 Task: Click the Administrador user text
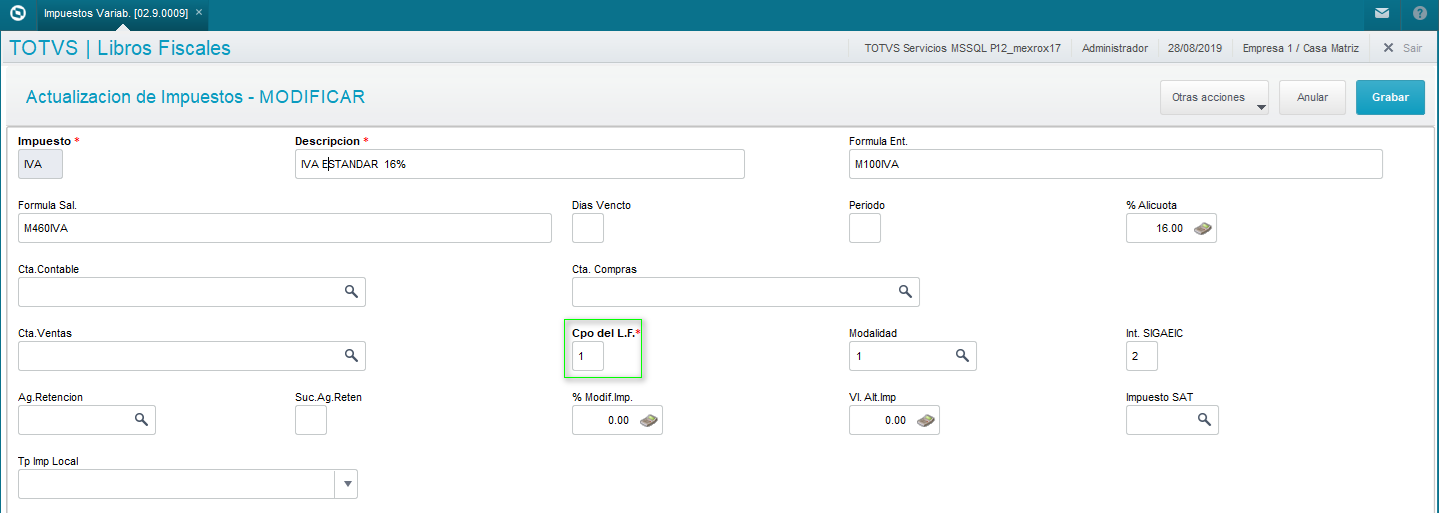pos(1115,47)
